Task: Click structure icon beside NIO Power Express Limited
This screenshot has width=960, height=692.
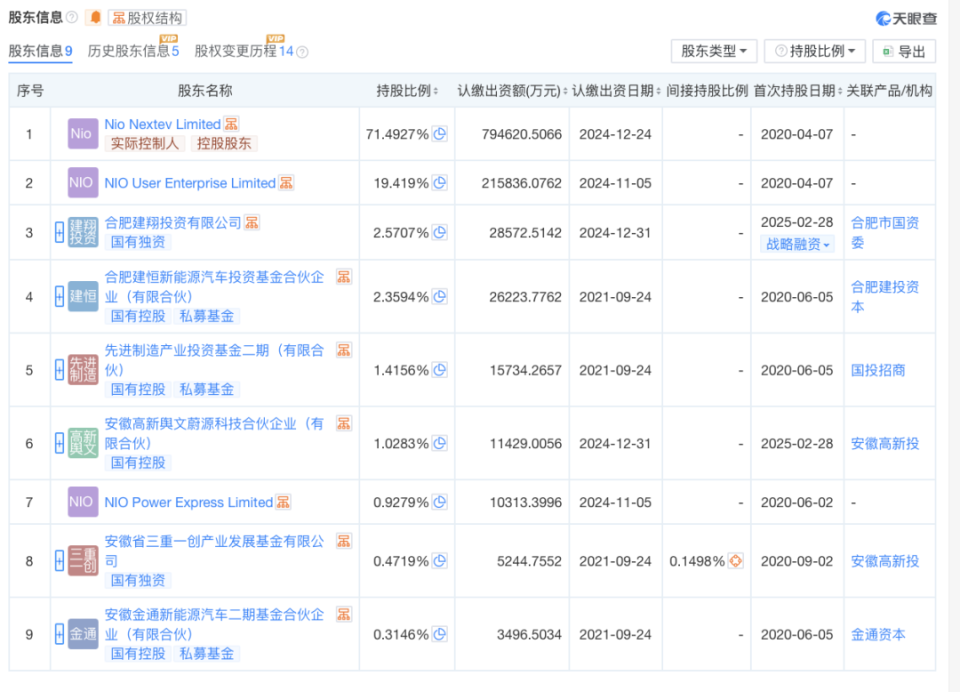Action: (x=282, y=502)
